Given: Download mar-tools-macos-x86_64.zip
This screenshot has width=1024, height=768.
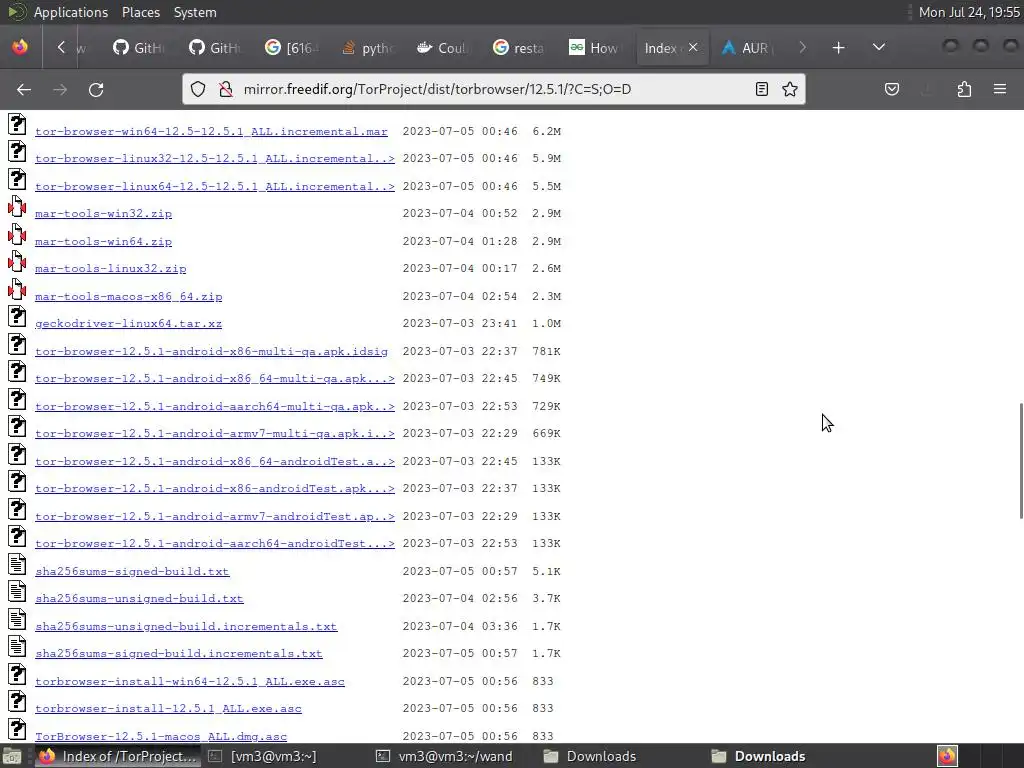Looking at the screenshot, I should pyautogui.click(x=129, y=296).
